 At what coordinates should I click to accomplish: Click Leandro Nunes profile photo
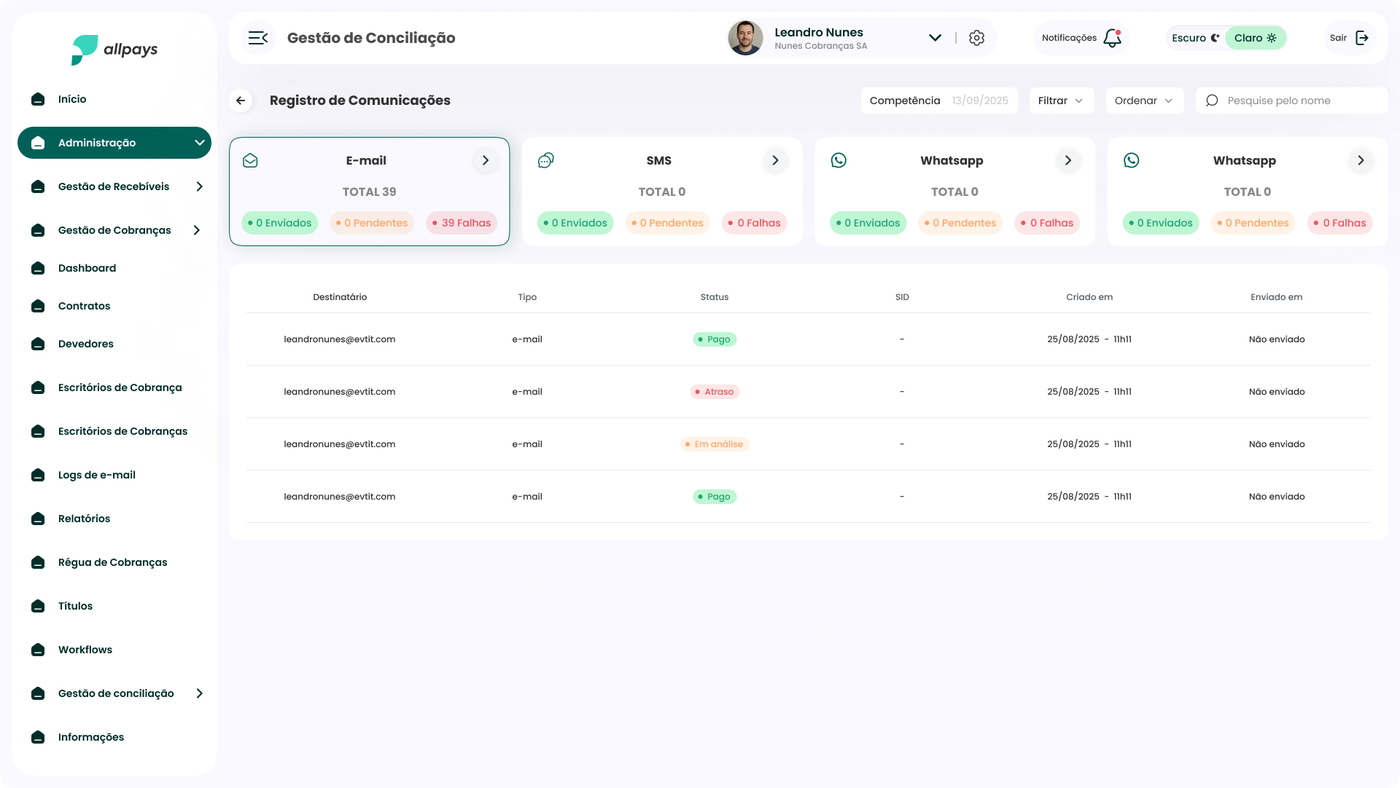tap(745, 38)
